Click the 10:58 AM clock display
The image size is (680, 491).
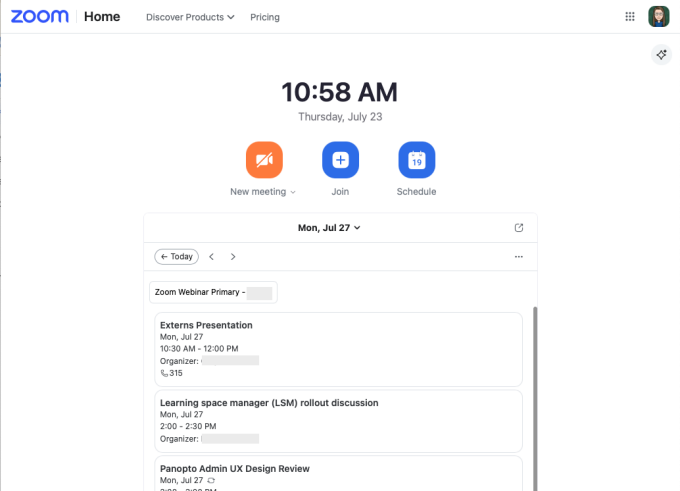(x=340, y=92)
